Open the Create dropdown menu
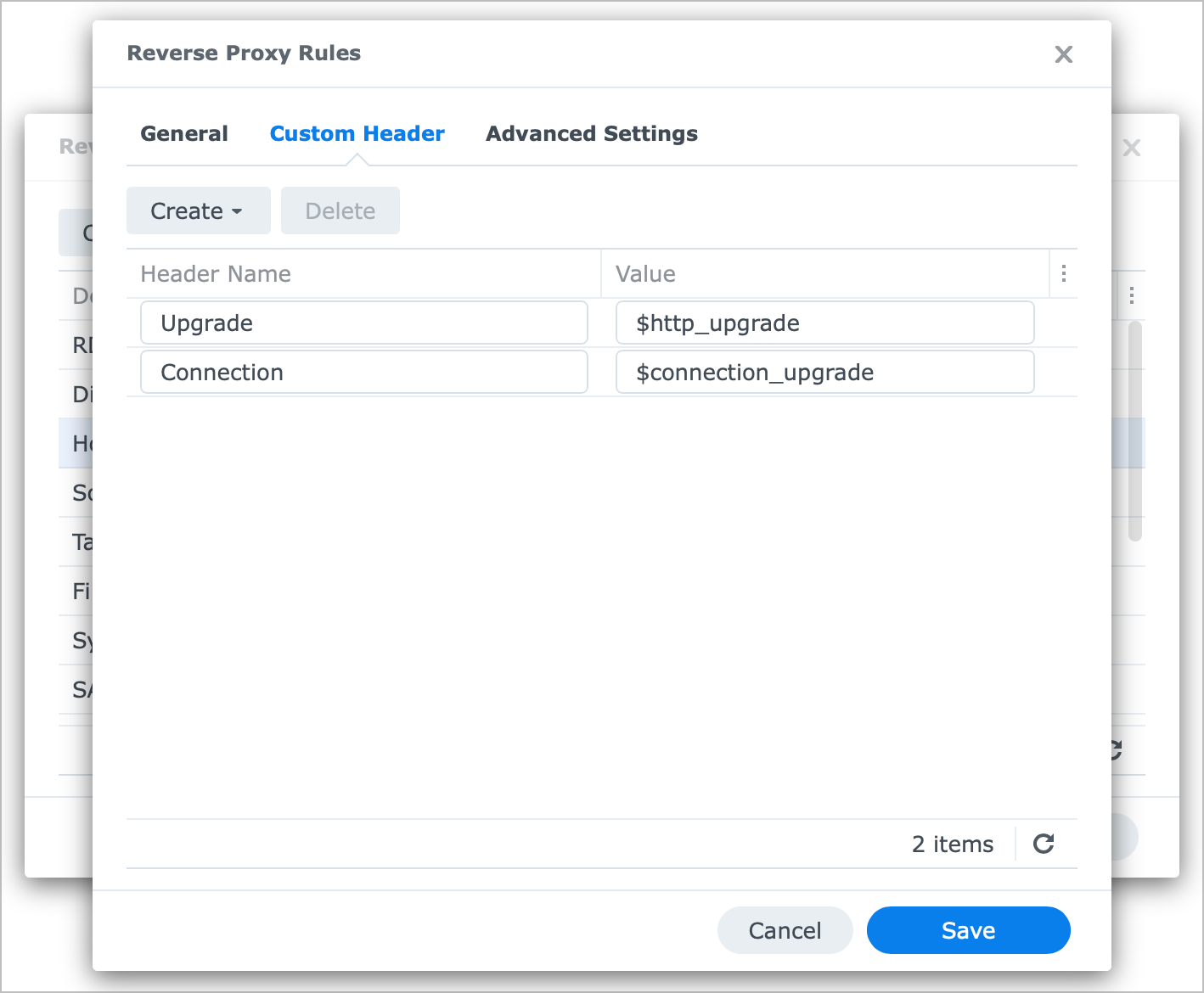This screenshot has width=1204, height=993. tap(198, 210)
